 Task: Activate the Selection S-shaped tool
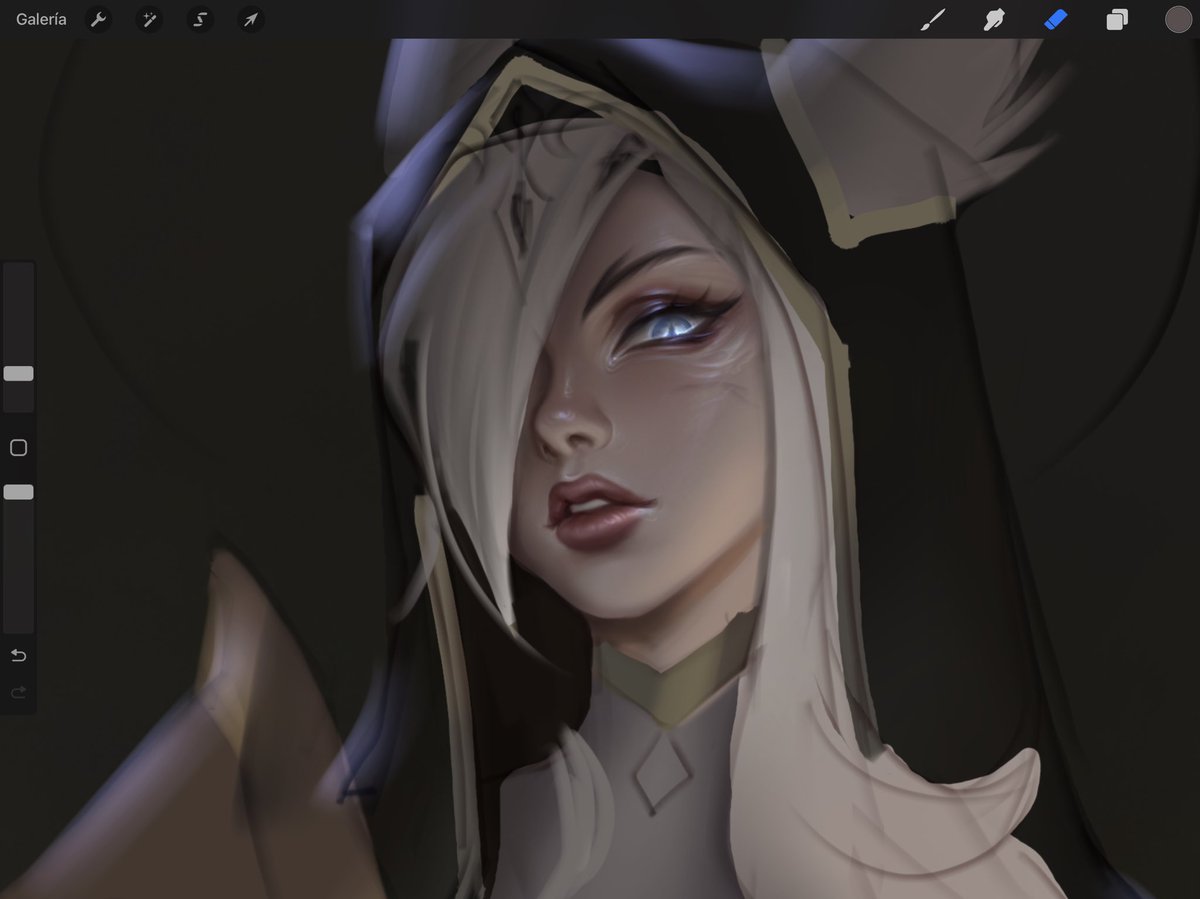[200, 19]
